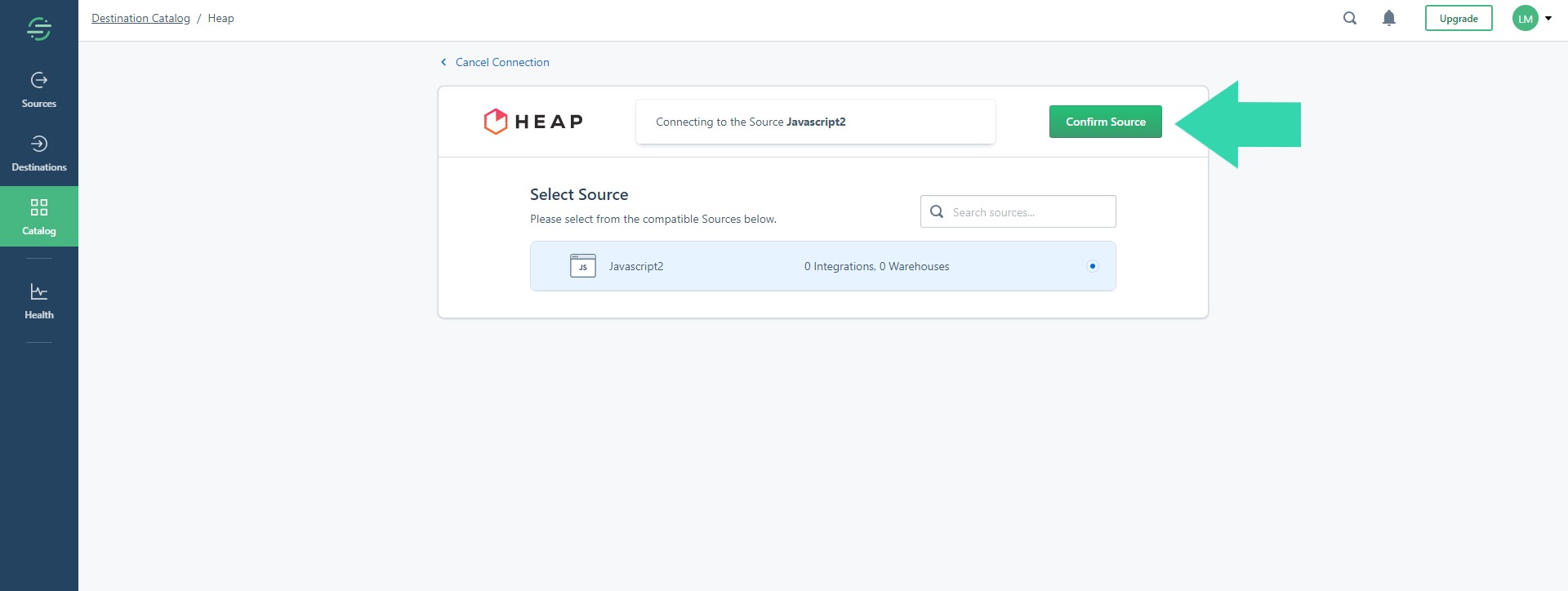Click the Upgrade button
Viewport: 1568px width, 591px height.
1459,17
